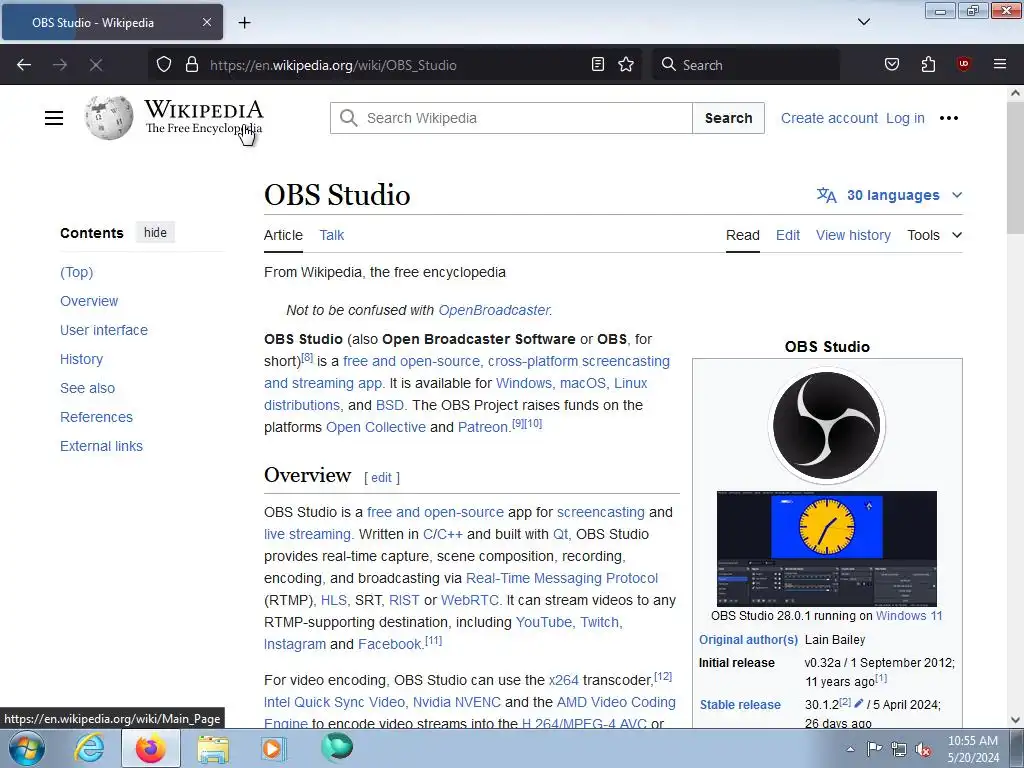1024x768 pixels.
Task: Click the muted volume tray icon
Action: 923,749
